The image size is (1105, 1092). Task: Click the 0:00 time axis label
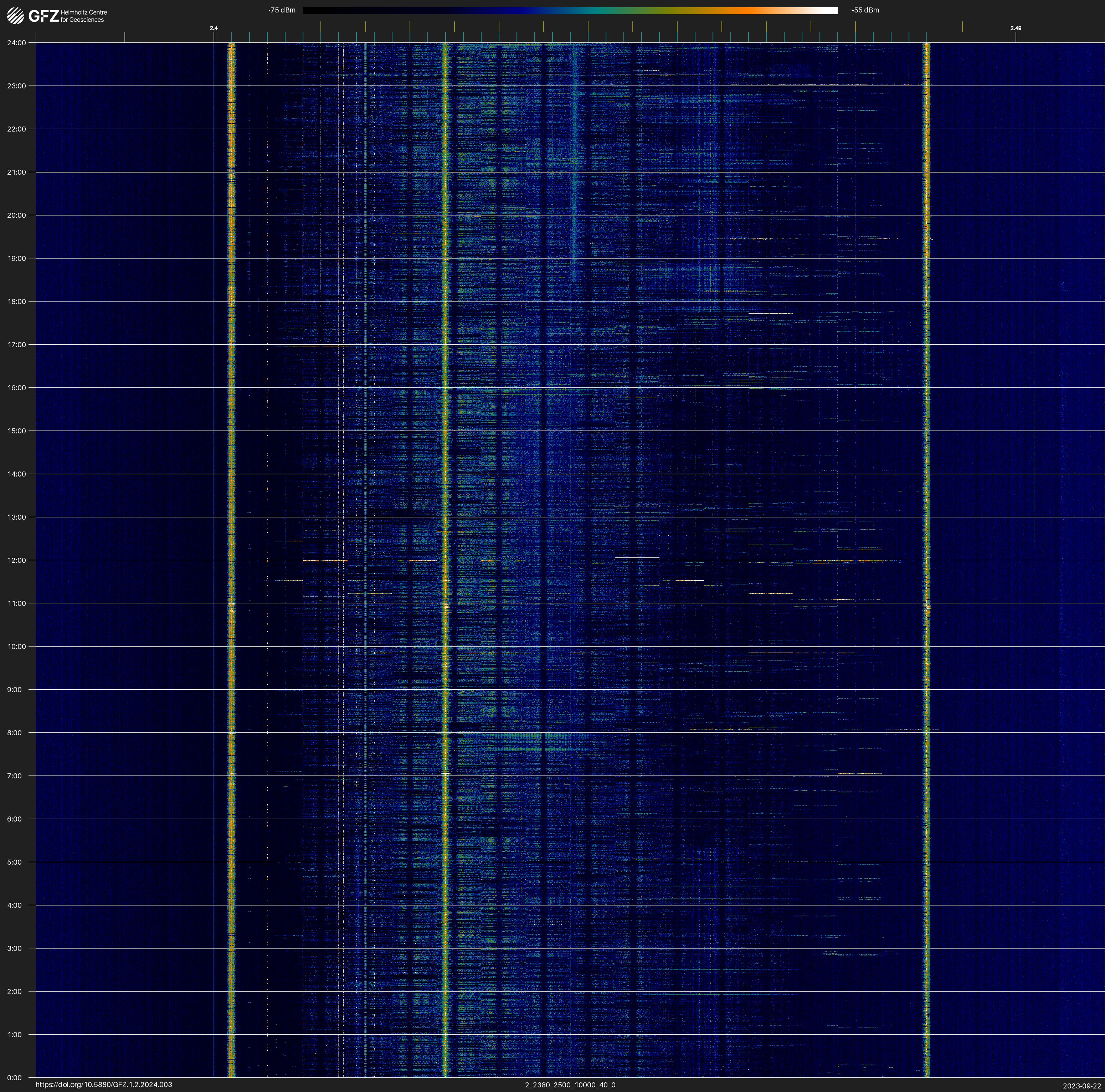14,1078
